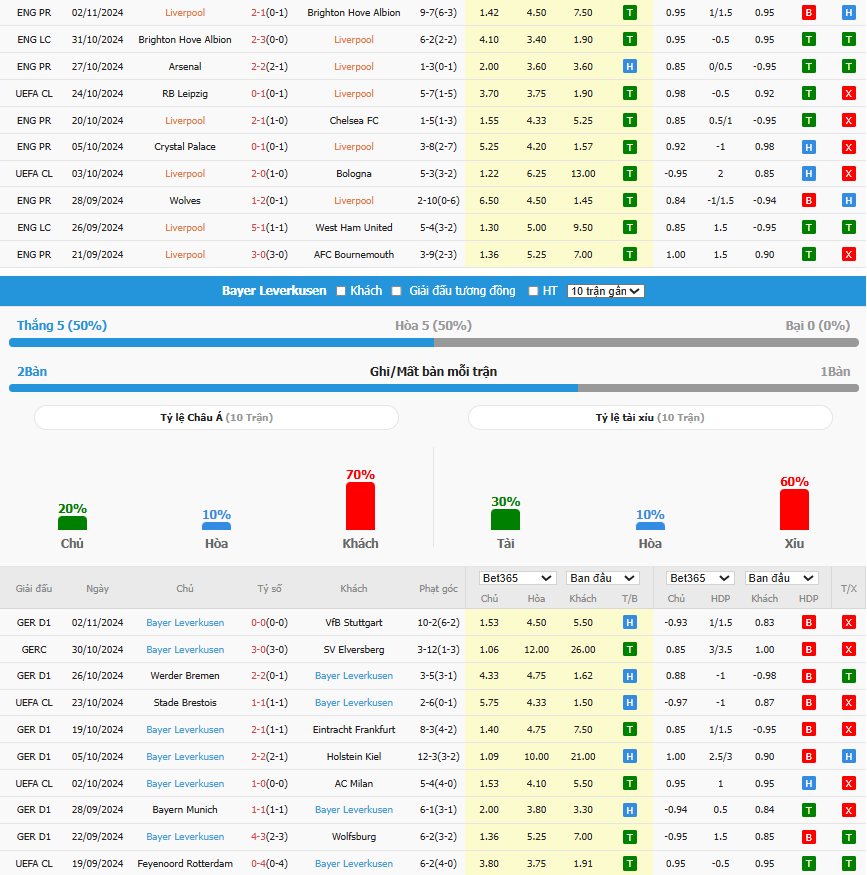The height and width of the screenshot is (875, 867).
Task: Click red B handicap badge in Holstein Kiel row
Action: (808, 756)
